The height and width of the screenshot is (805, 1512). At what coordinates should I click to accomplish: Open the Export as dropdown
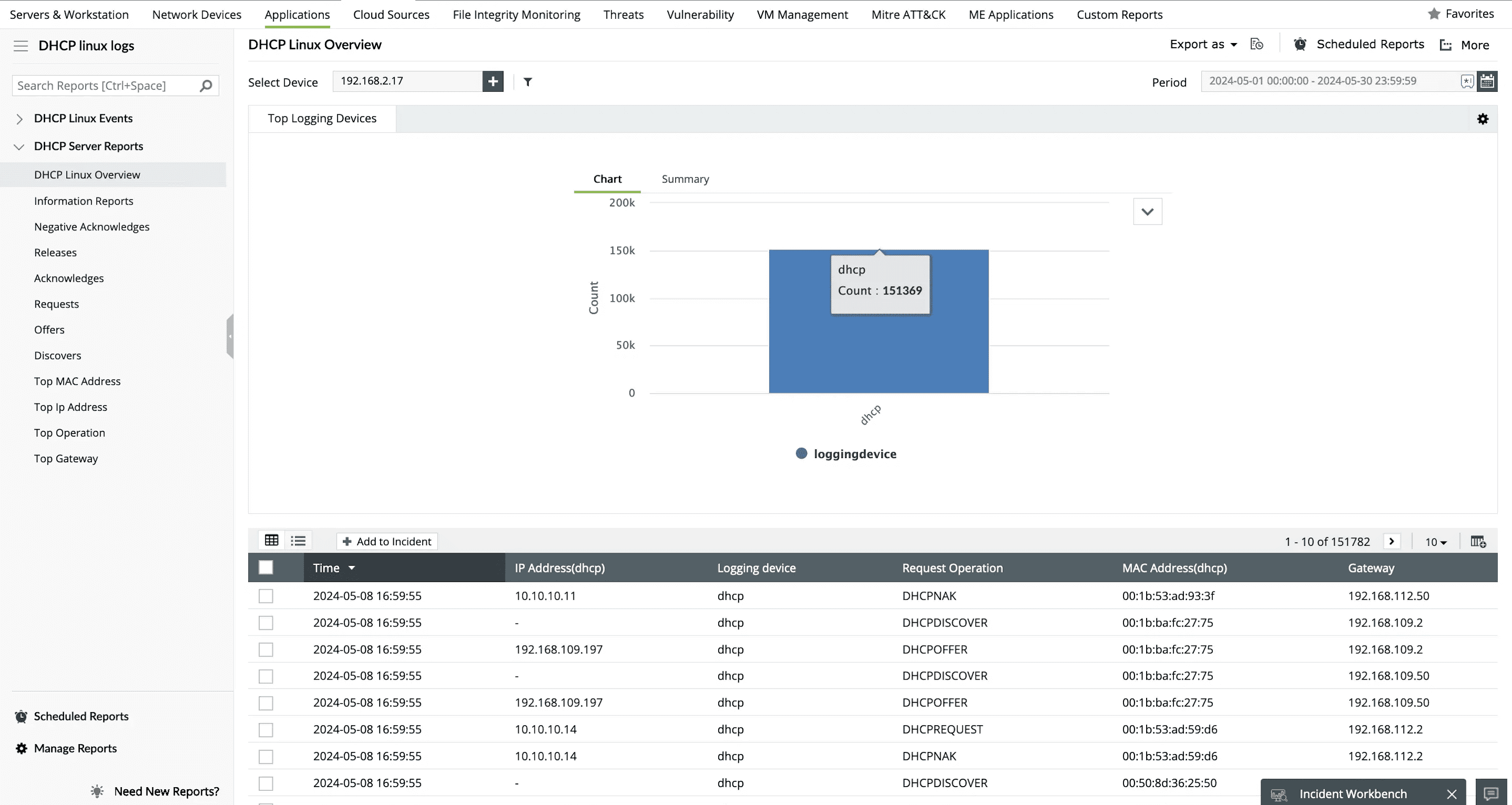click(1203, 45)
